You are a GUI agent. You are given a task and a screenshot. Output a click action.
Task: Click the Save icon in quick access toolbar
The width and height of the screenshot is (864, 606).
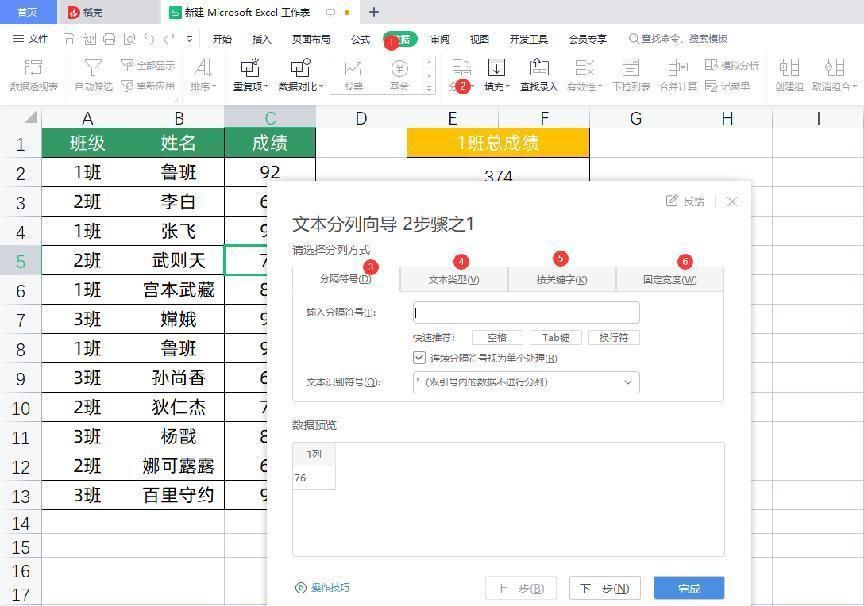click(70, 39)
